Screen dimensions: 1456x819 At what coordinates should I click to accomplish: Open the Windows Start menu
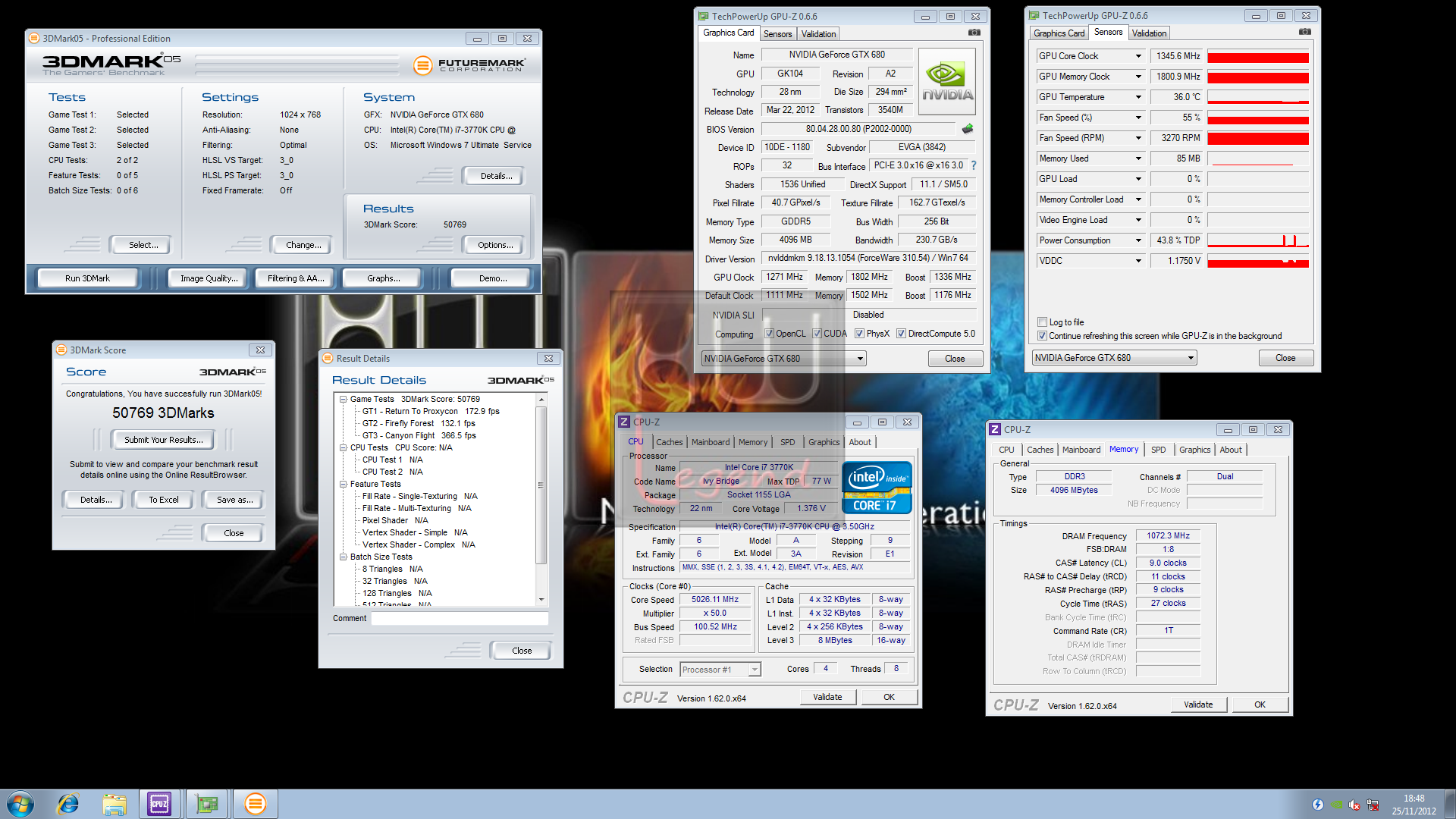pos(20,804)
